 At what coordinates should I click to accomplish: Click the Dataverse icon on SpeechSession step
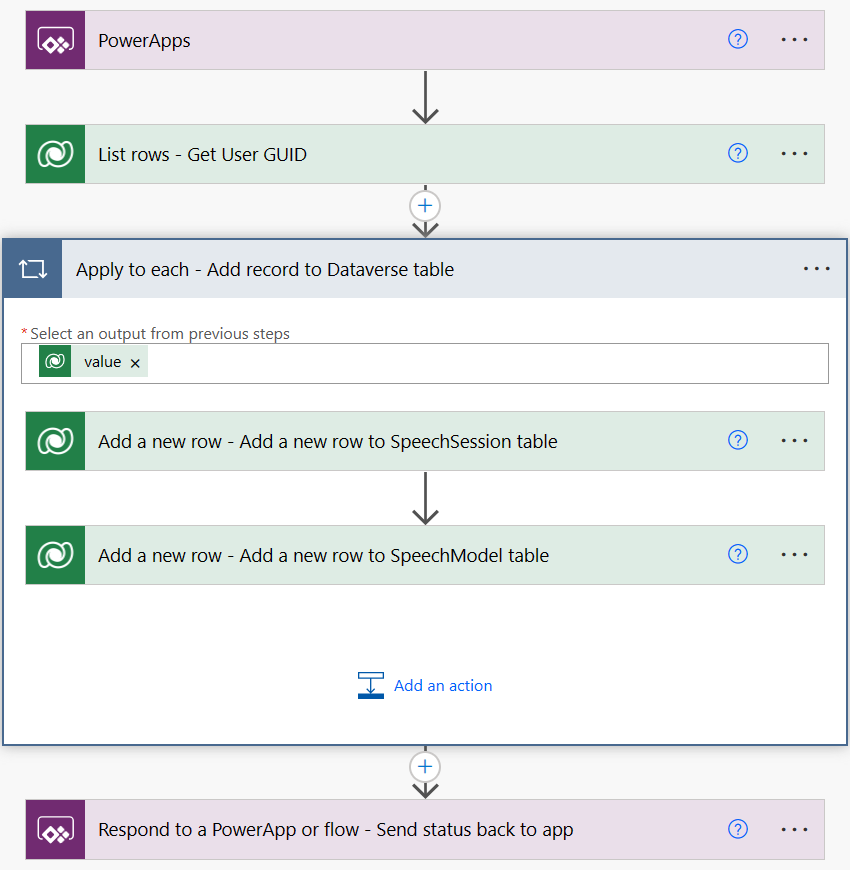click(55, 440)
